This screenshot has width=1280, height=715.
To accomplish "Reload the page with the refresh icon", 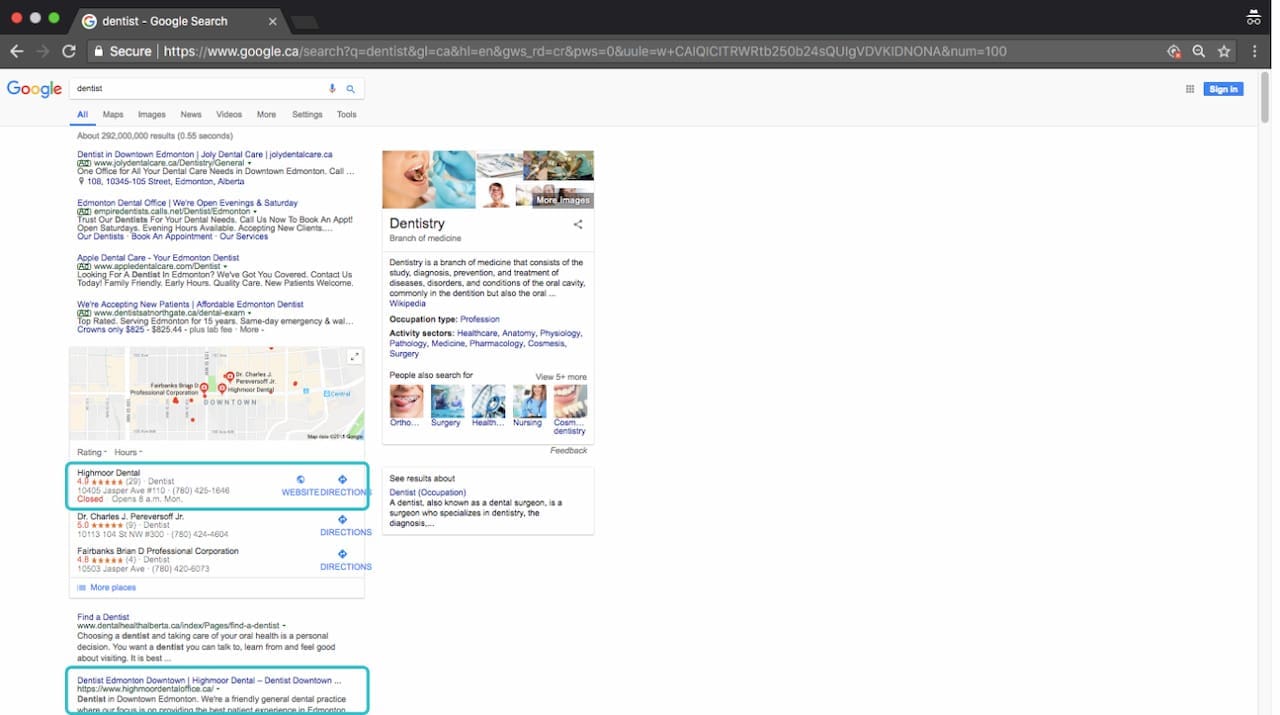I will (68, 51).
